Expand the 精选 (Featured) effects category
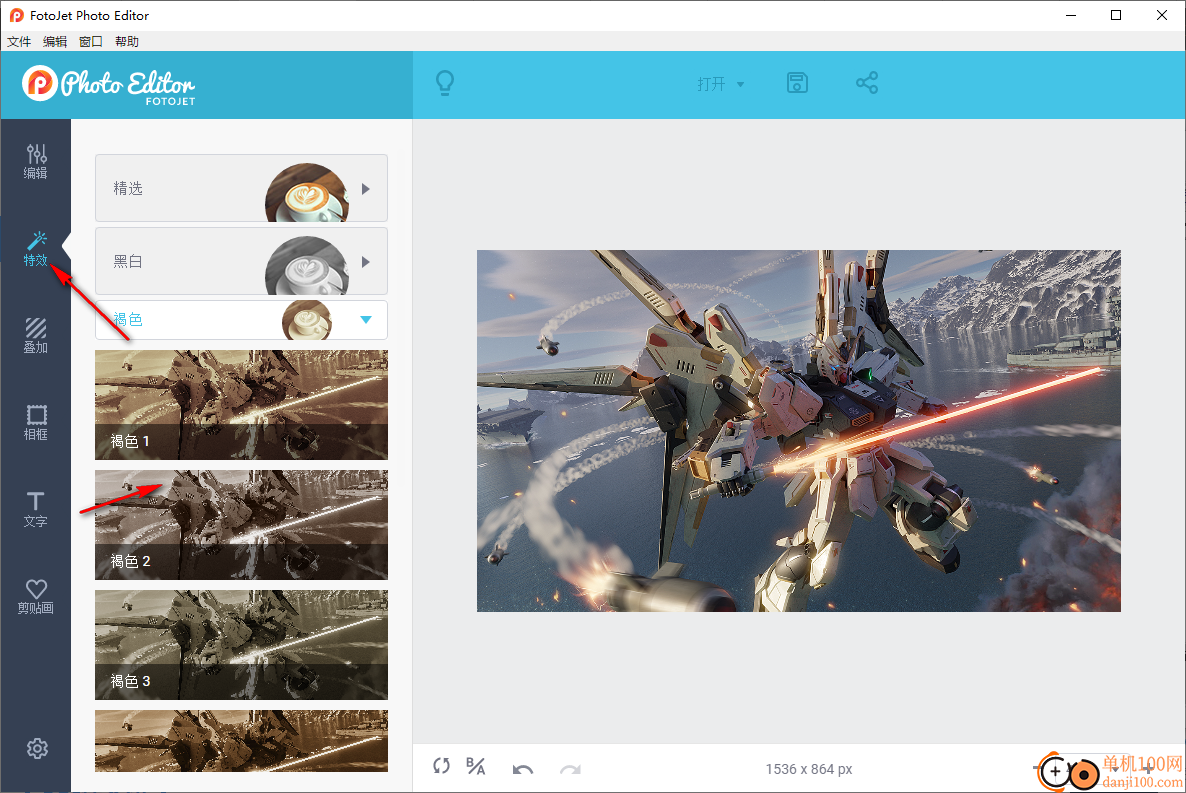Viewport: 1186px width, 793px height. (x=241, y=188)
